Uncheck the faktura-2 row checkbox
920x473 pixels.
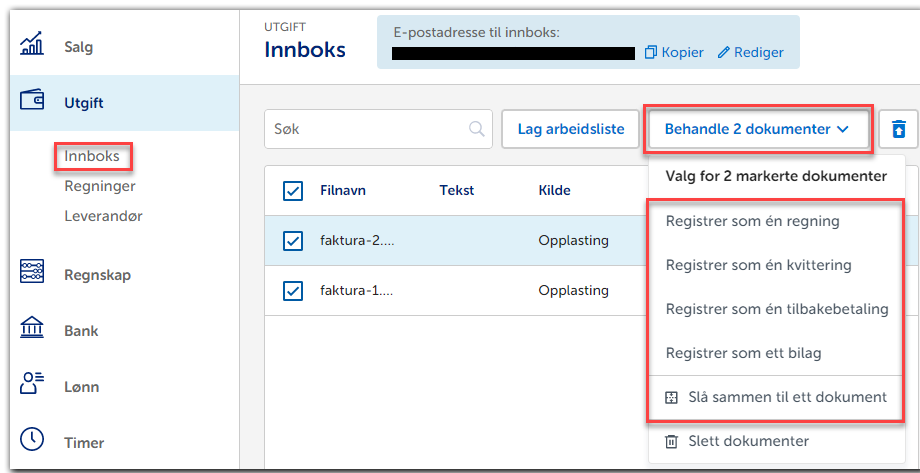(x=293, y=241)
